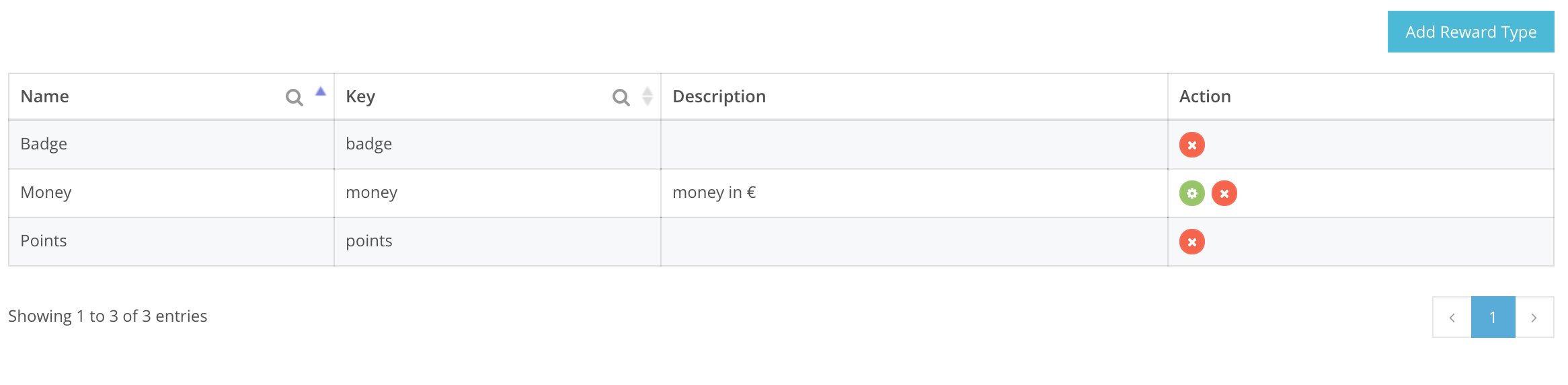Click the 'badge' key cell
Screen dimensions: 1568x385
[368, 144]
